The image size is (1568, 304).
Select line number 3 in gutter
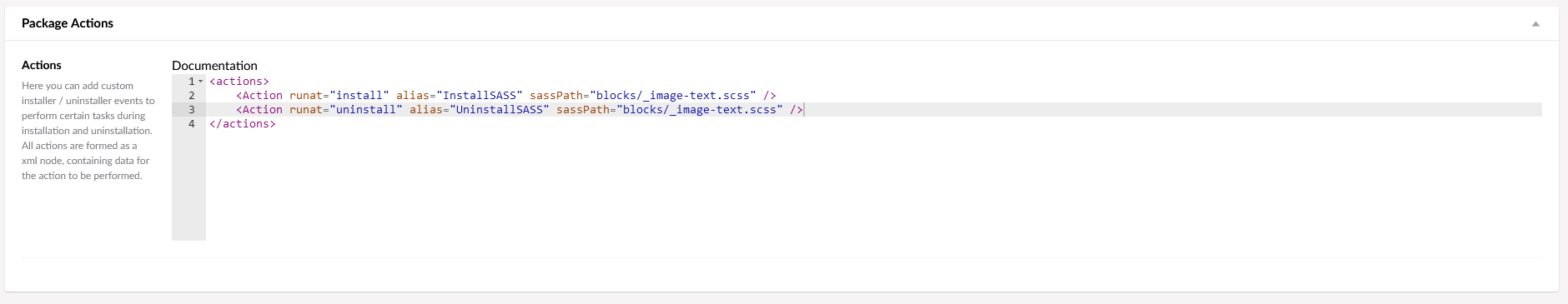(x=192, y=110)
